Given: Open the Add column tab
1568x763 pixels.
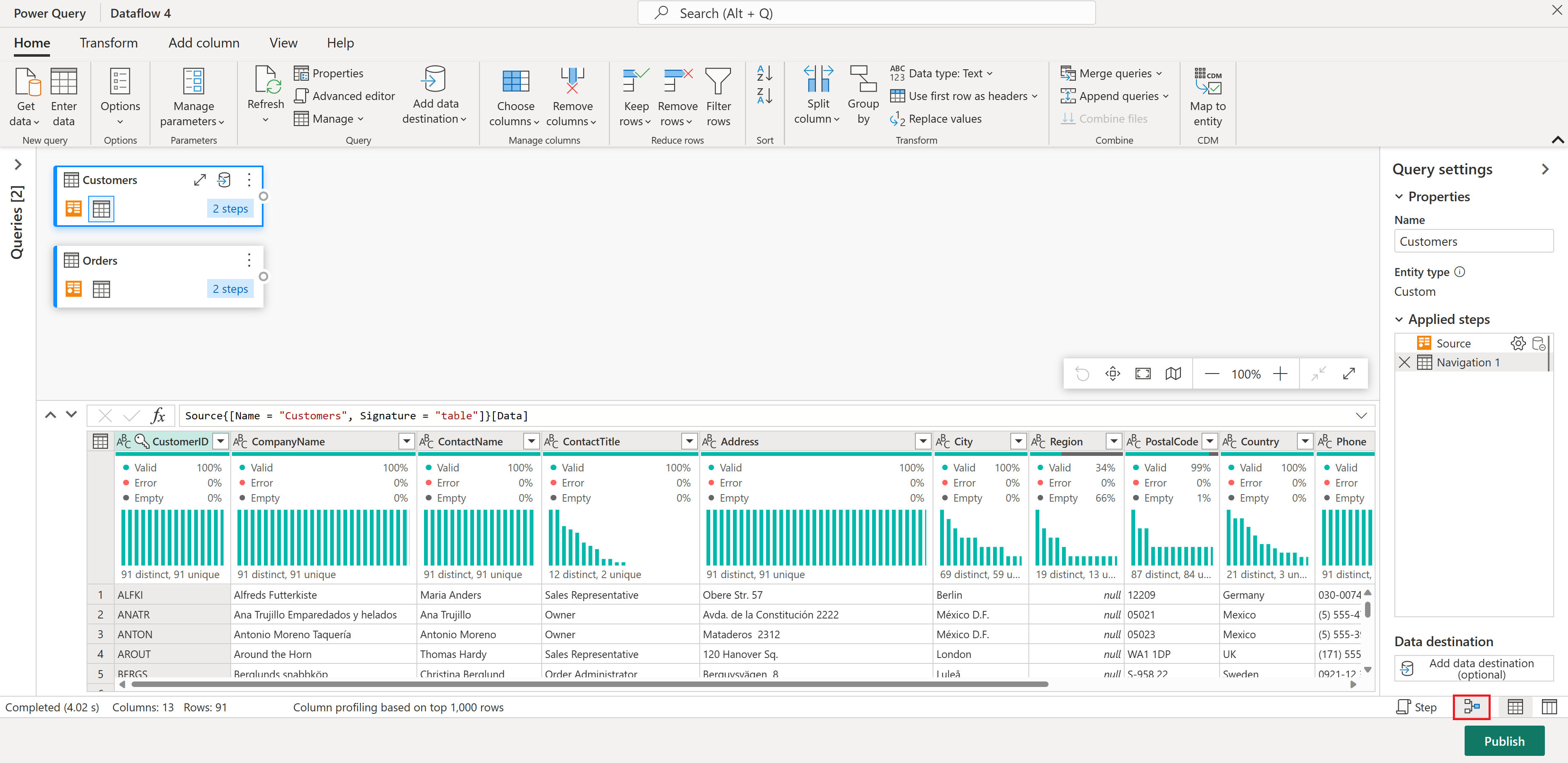Looking at the screenshot, I should [203, 42].
